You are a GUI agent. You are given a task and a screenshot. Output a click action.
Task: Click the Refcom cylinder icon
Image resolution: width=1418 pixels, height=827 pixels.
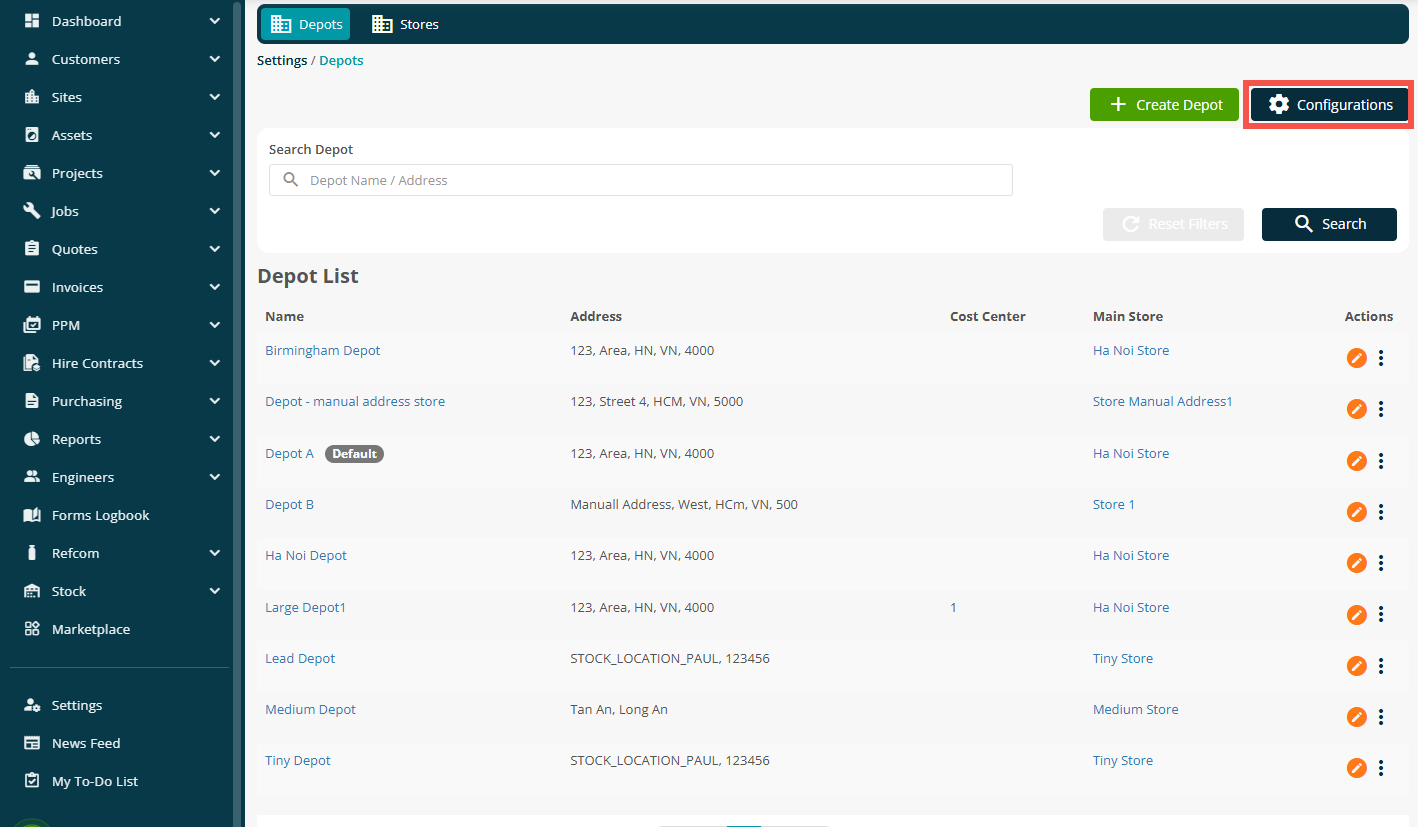point(32,553)
